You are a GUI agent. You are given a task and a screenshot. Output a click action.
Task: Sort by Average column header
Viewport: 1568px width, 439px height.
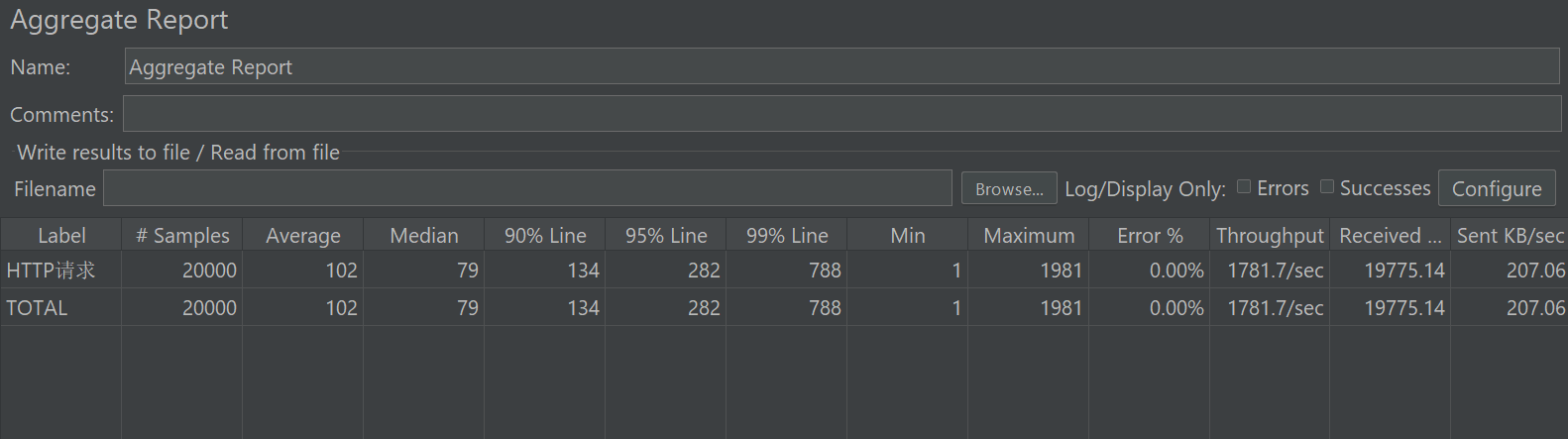coord(303,235)
